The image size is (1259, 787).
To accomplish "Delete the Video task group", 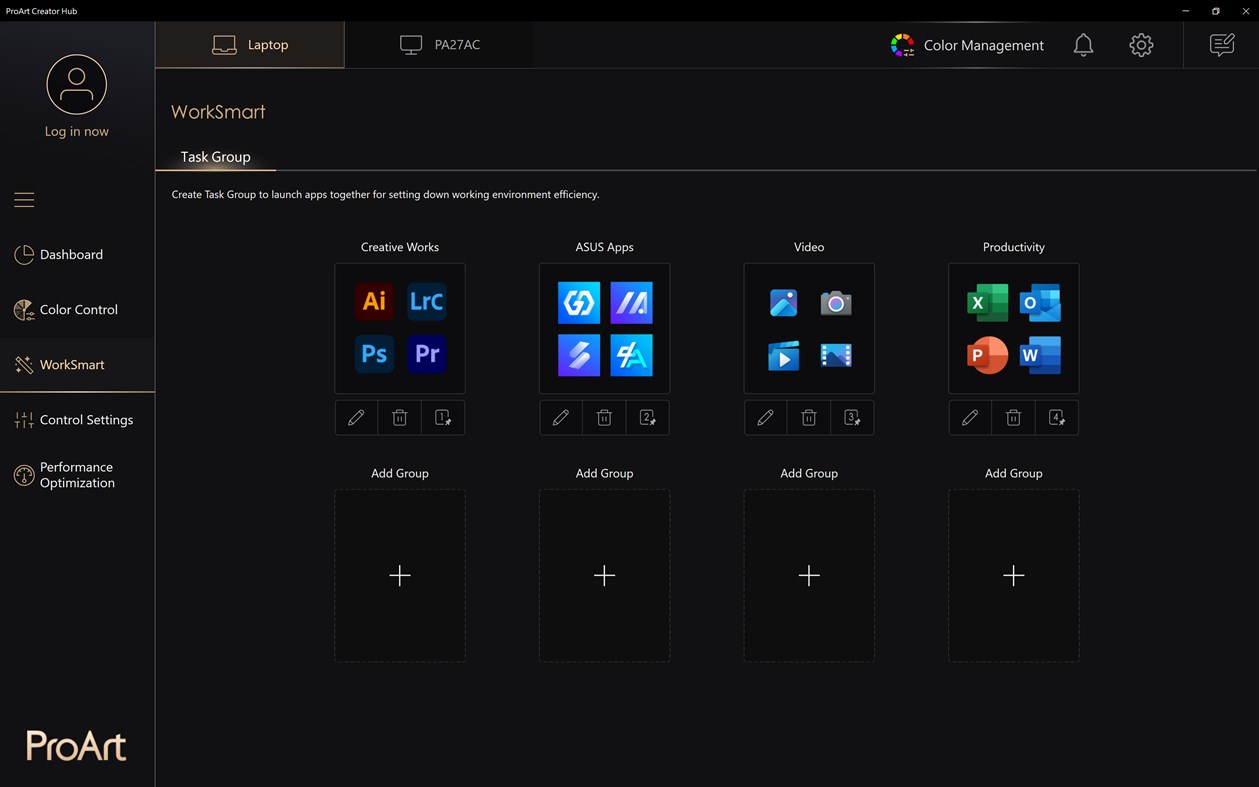I will point(809,418).
